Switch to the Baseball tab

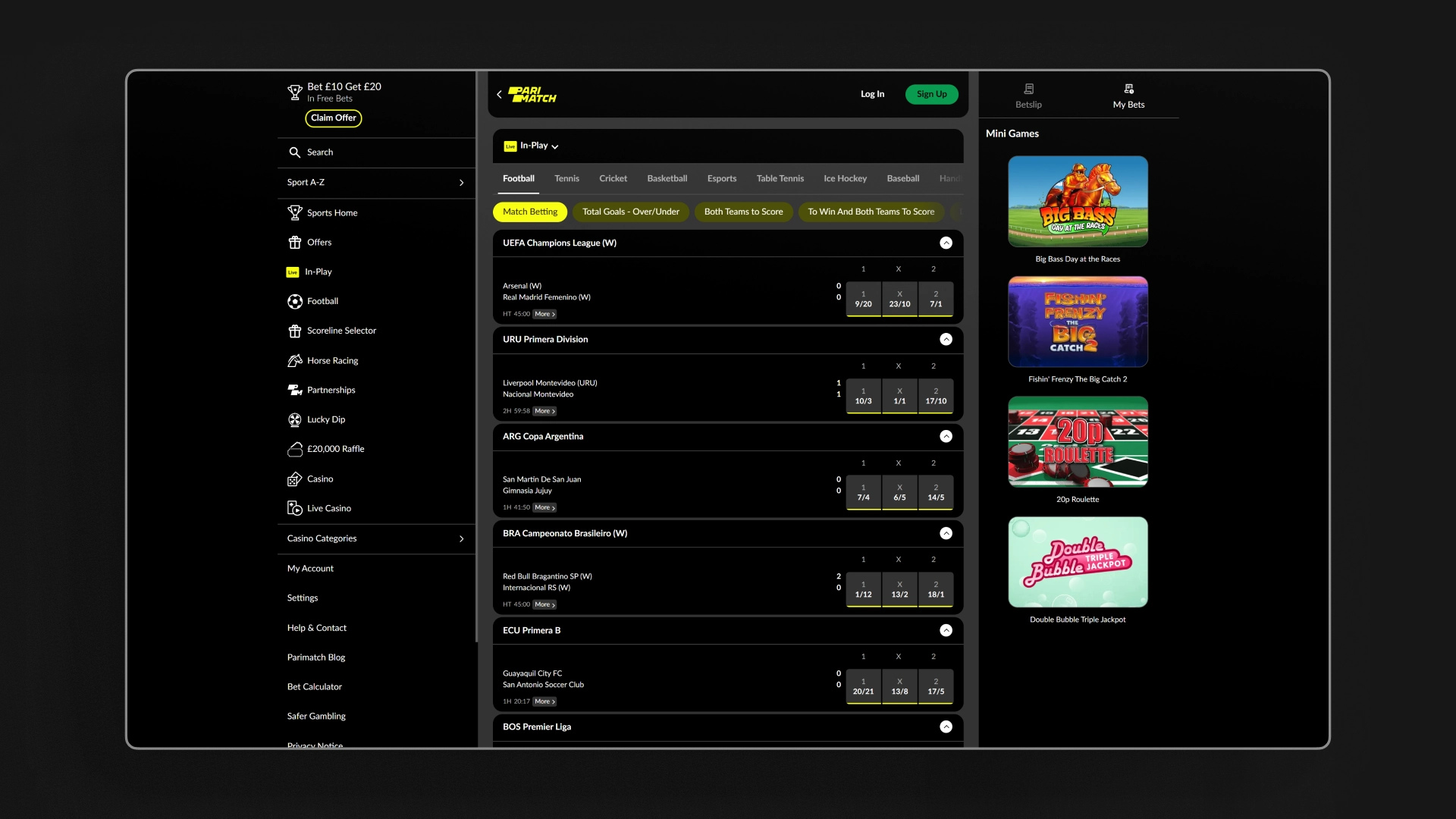click(902, 179)
